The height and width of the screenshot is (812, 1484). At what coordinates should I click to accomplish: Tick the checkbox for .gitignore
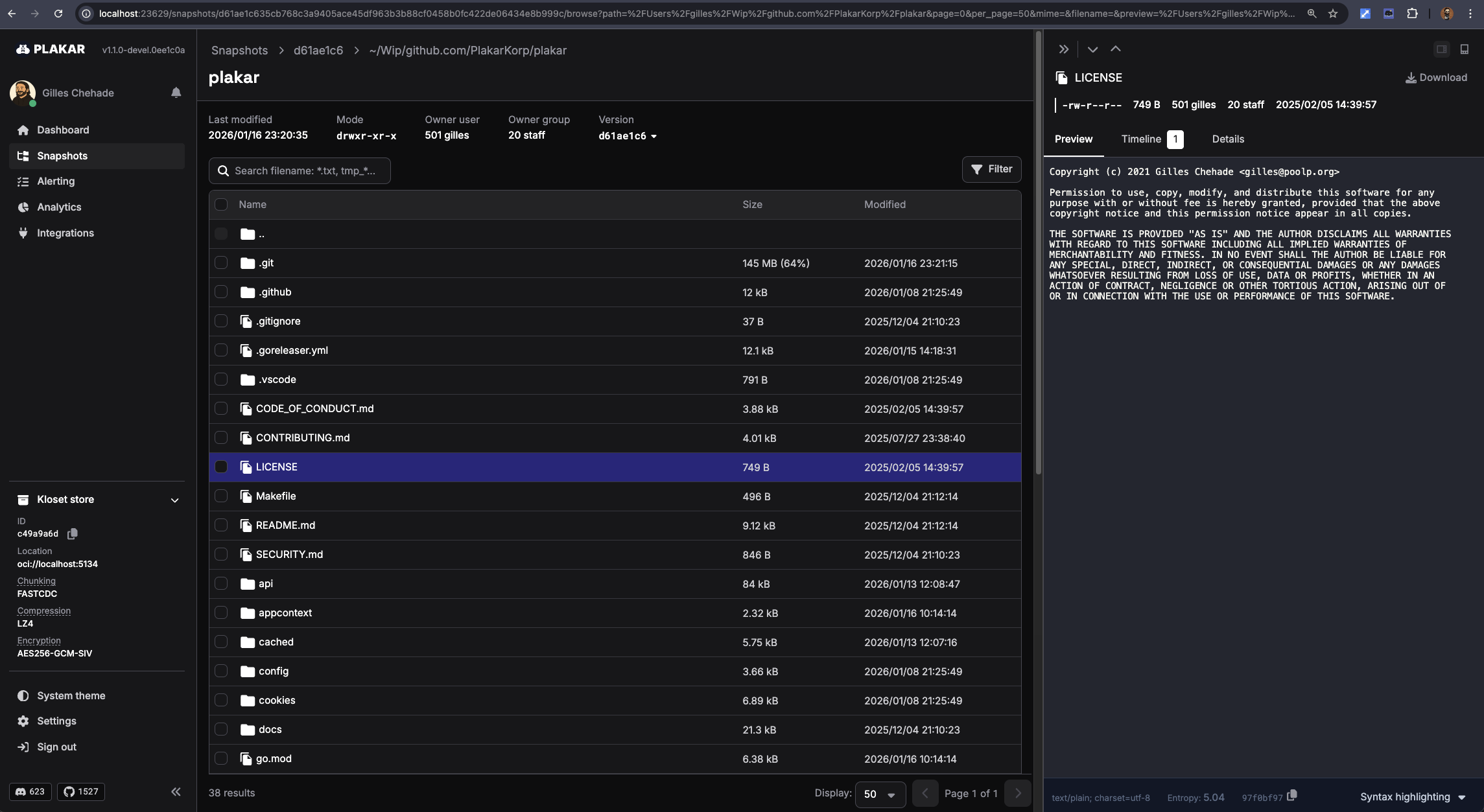[221, 321]
